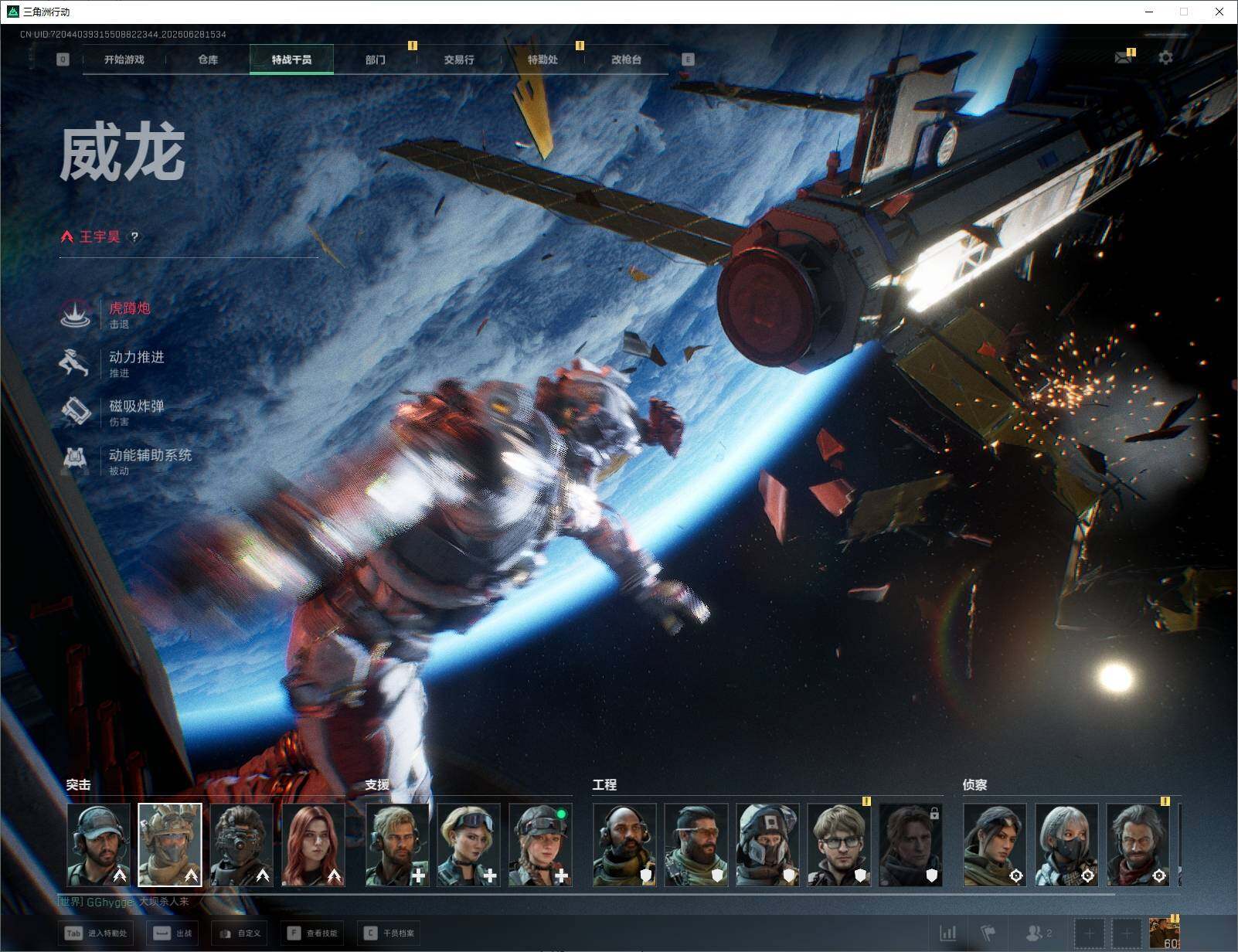Switch to the 仓库 tab
The height and width of the screenshot is (952, 1238).
[208, 59]
